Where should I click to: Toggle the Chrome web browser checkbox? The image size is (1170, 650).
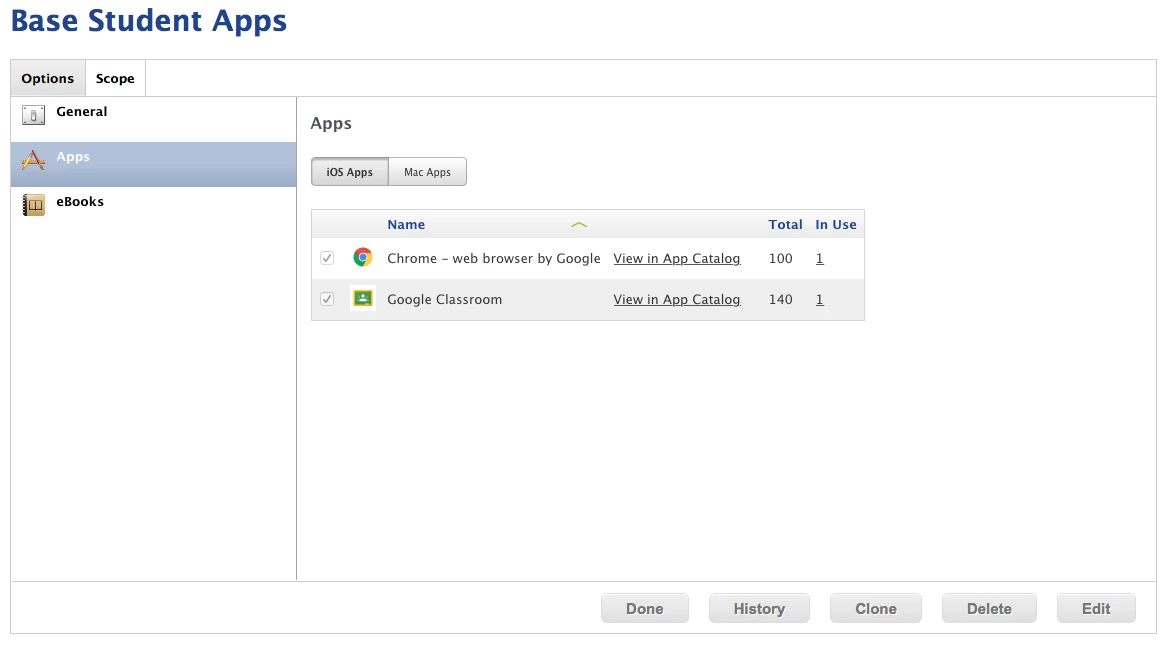(x=327, y=258)
